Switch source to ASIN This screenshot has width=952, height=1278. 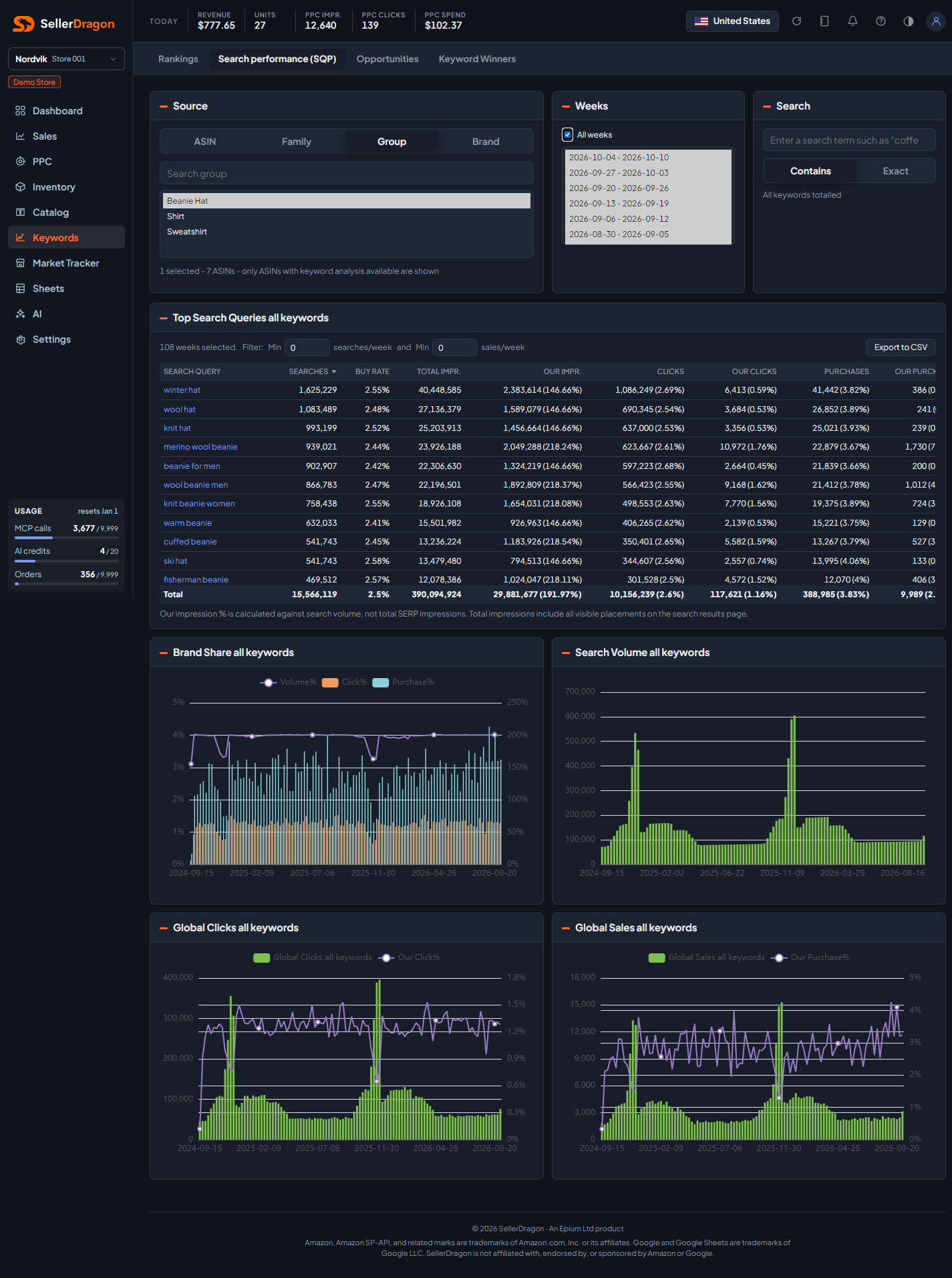pos(205,142)
